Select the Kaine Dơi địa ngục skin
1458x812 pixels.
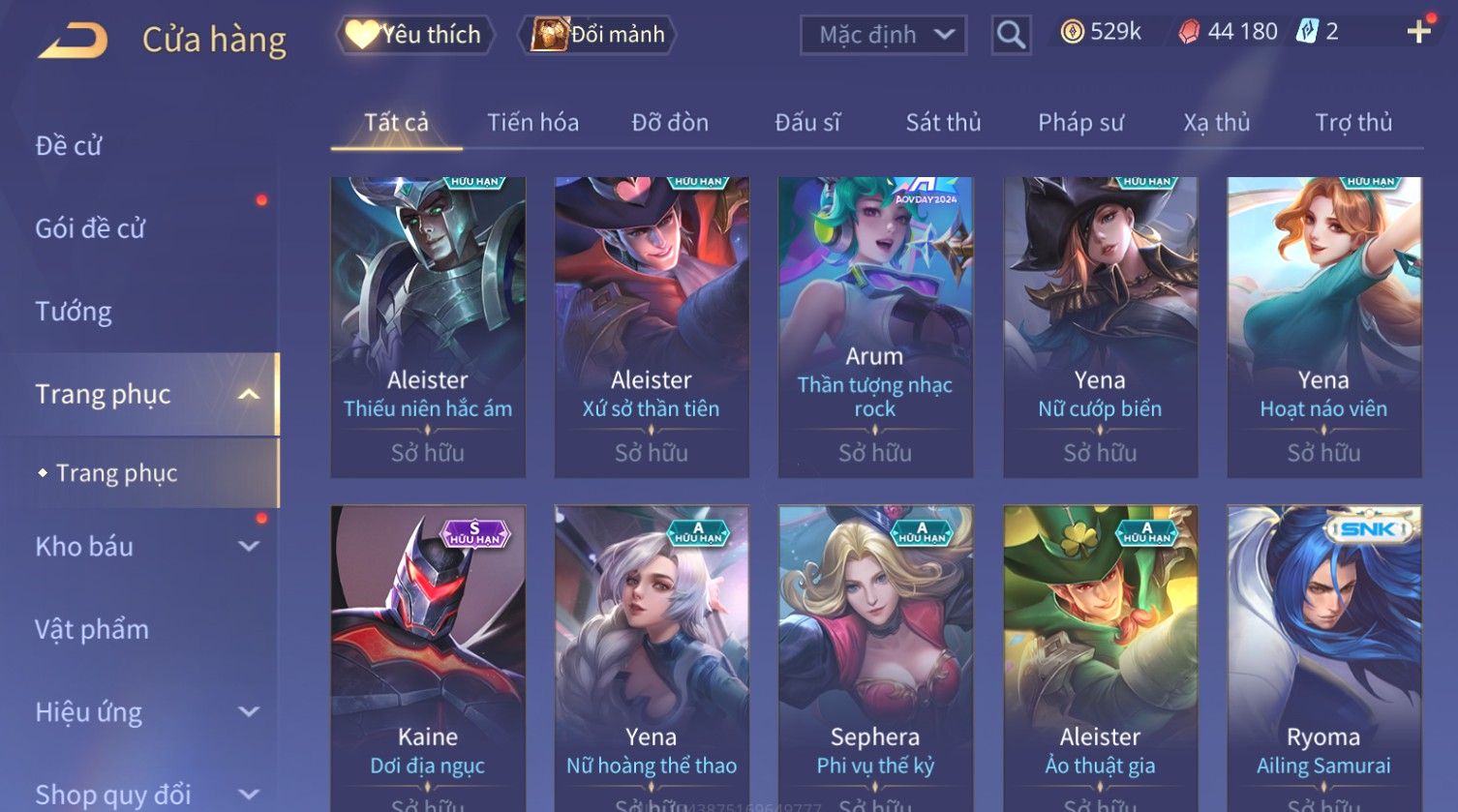(x=428, y=658)
